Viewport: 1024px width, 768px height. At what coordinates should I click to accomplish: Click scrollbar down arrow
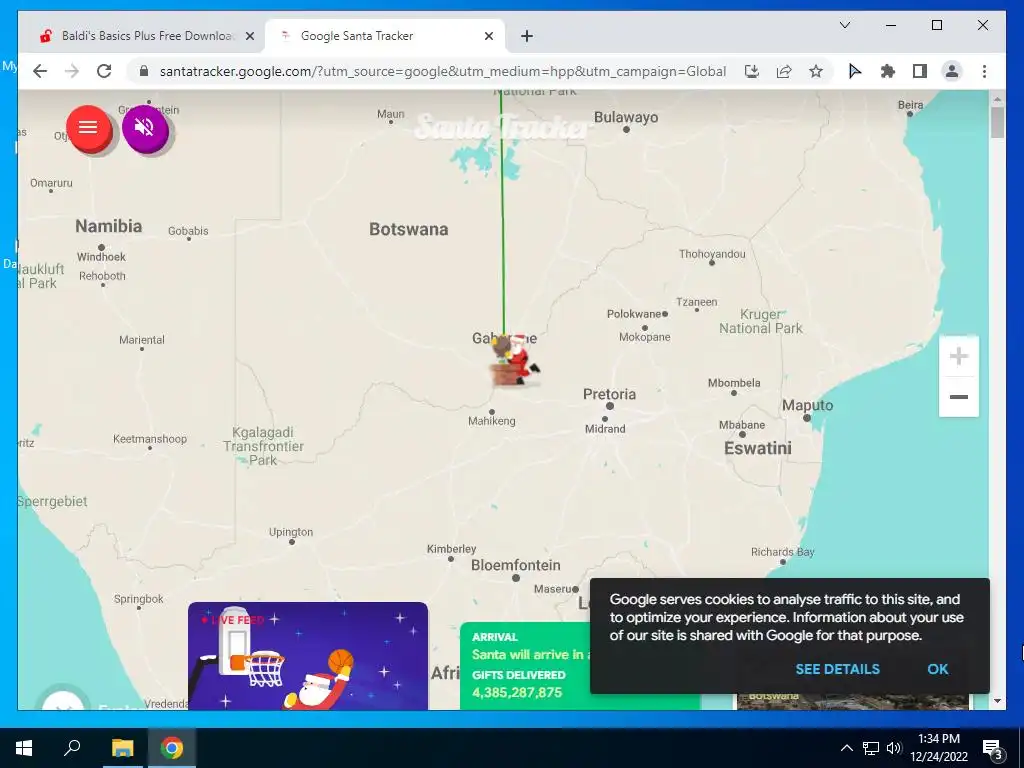pos(997,701)
